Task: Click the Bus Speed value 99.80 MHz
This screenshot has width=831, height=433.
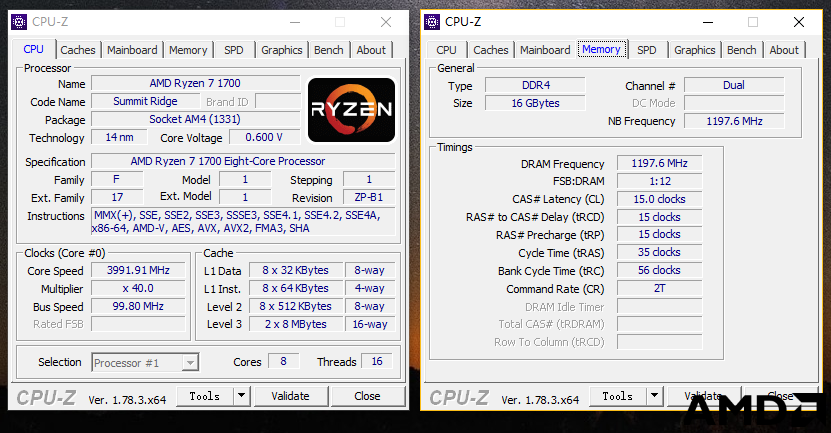Action: click(138, 306)
